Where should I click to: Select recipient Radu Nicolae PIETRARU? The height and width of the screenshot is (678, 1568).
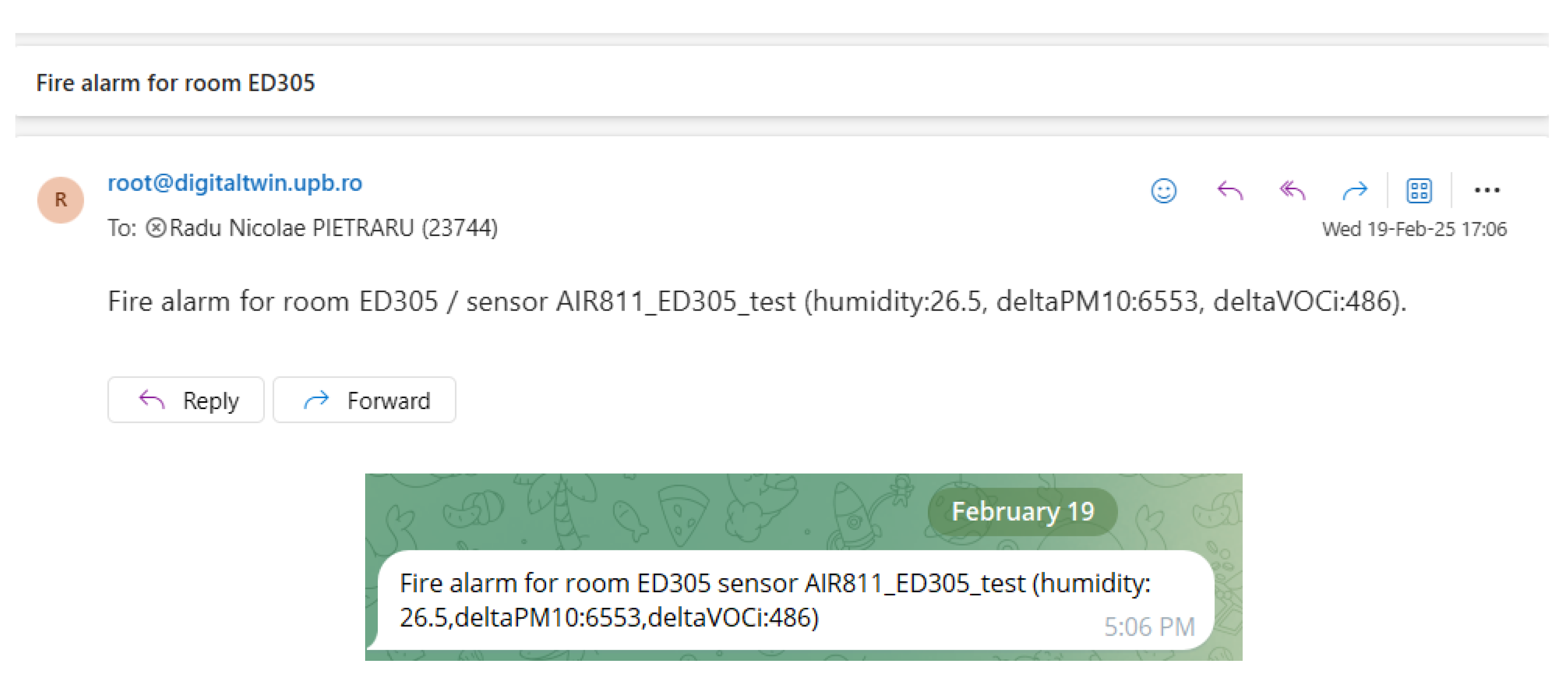pyautogui.click(x=333, y=228)
